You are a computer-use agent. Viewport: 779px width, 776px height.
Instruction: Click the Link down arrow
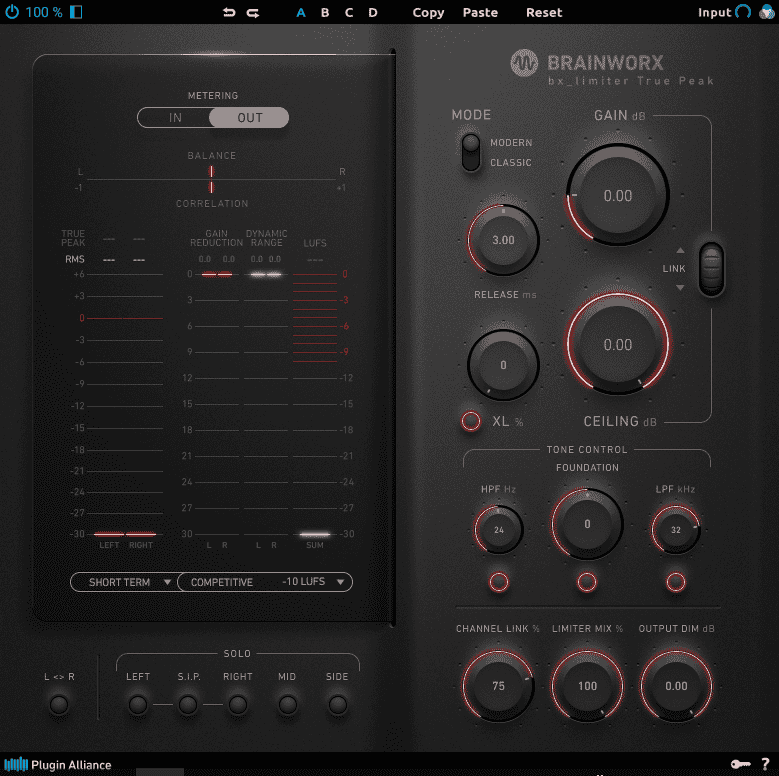click(x=680, y=288)
